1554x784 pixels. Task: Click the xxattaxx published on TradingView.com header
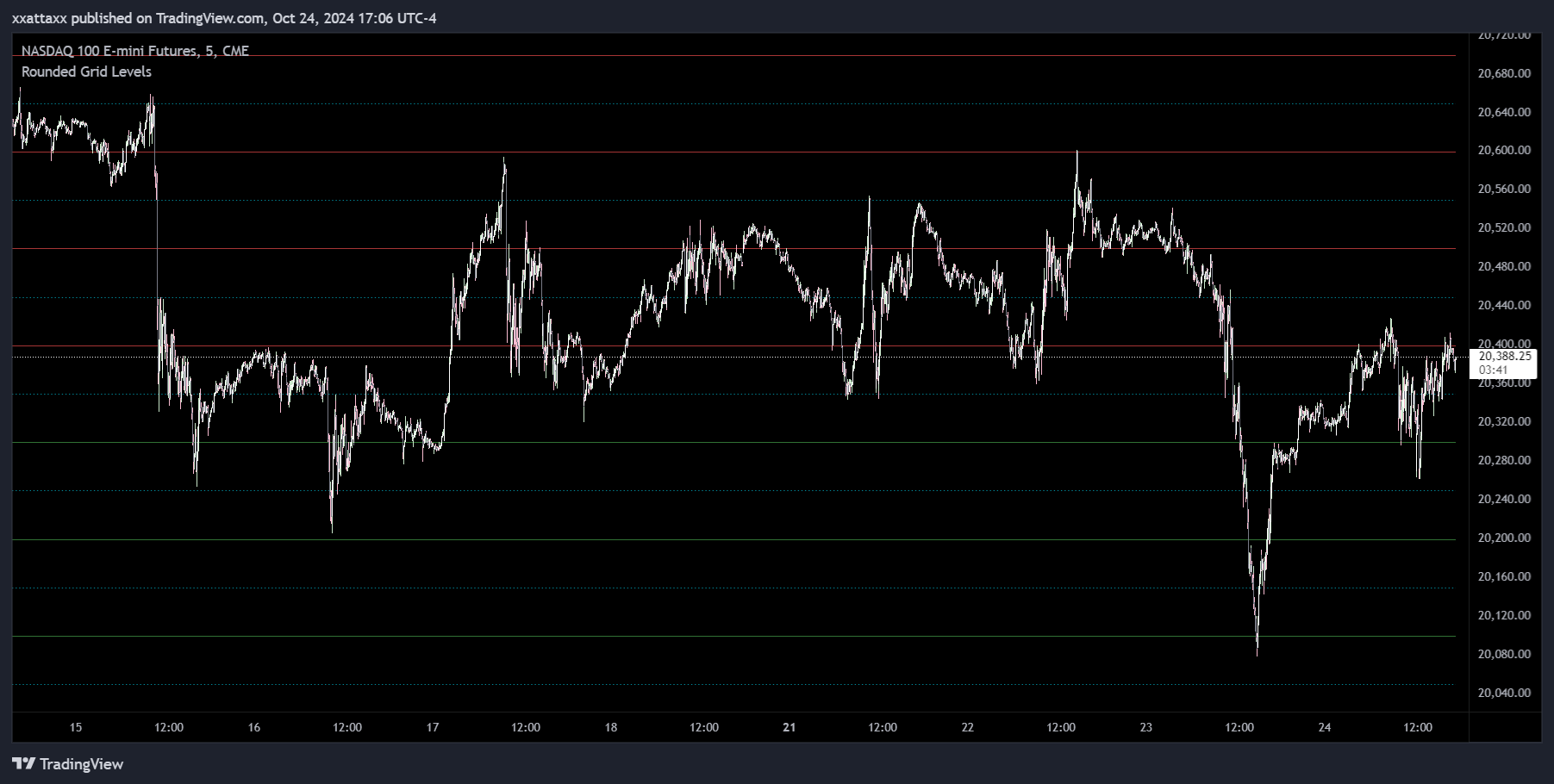pyautogui.click(x=224, y=18)
